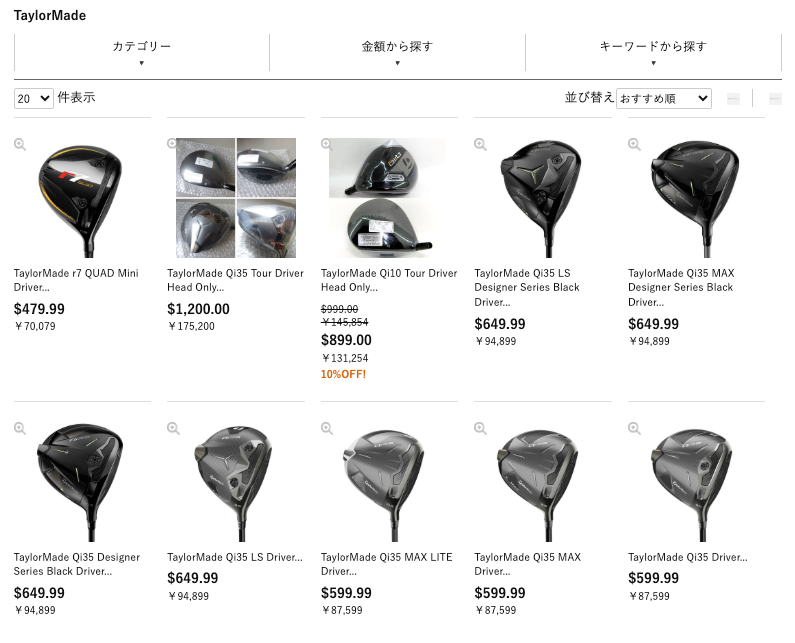
Task: Open the 20 items-per-page dropdown
Action: [x=33, y=98]
